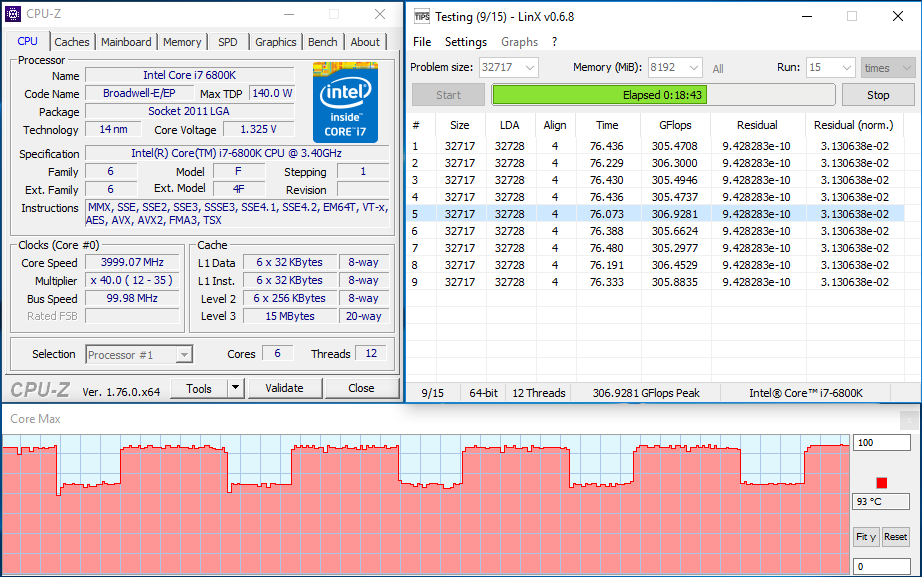Switch to the Mainboard tab
This screenshot has height=577, width=922.
click(x=126, y=42)
